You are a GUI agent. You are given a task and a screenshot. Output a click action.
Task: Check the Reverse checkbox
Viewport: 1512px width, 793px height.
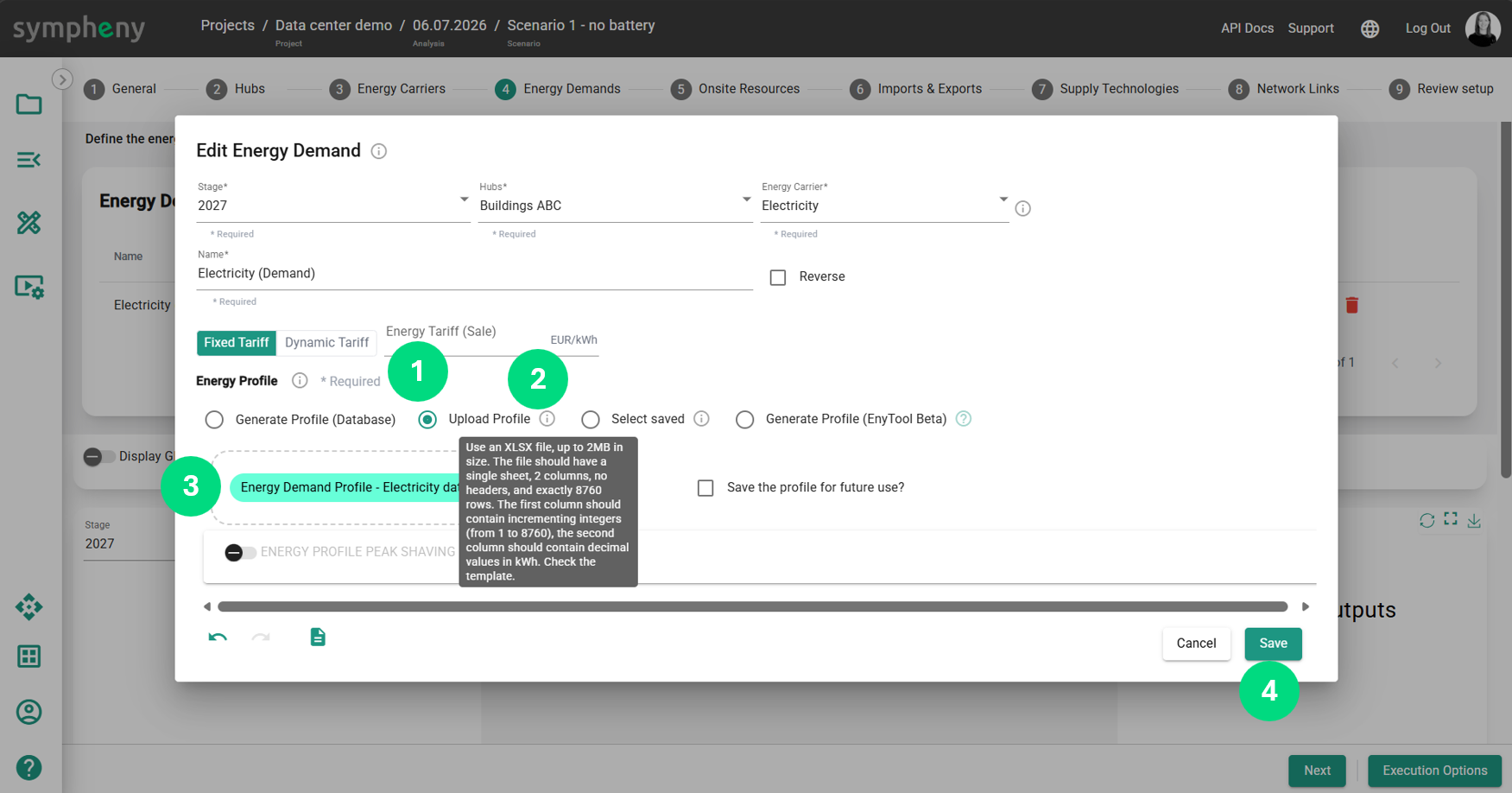[778, 277]
